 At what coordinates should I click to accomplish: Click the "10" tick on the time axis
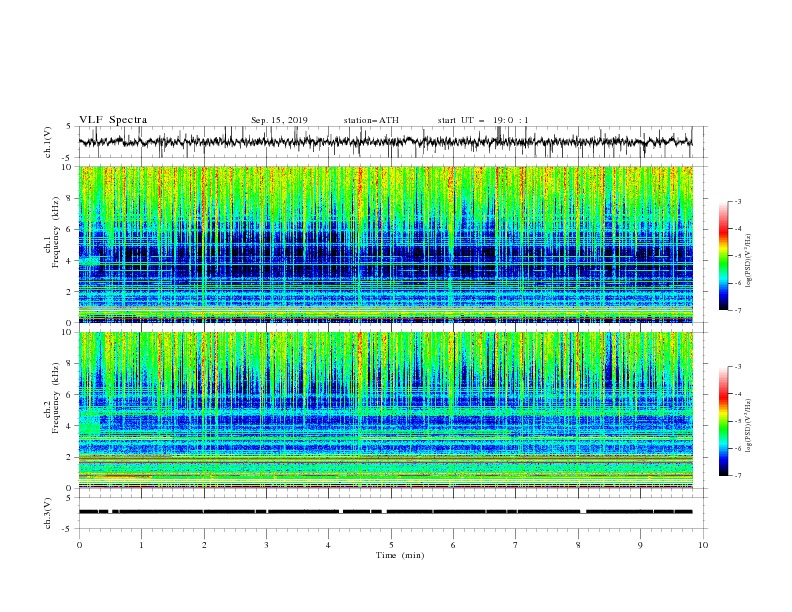point(703,545)
